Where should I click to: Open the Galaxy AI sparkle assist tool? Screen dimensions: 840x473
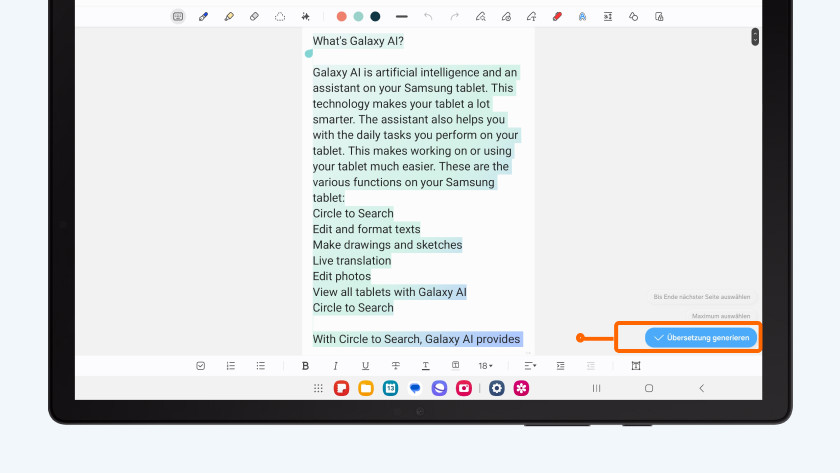pyautogui.click(x=305, y=17)
